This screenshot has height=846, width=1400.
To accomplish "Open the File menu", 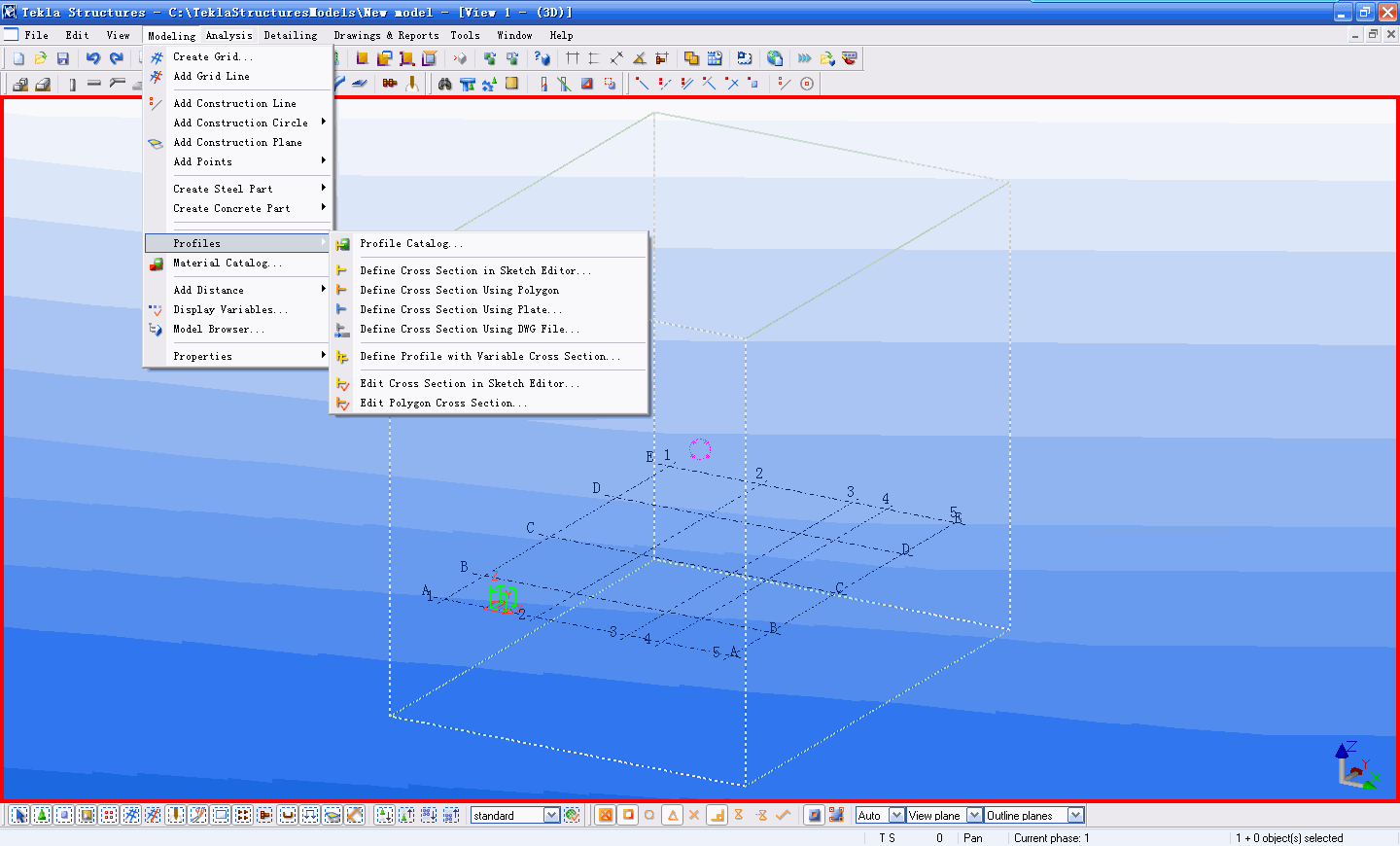I will 36,35.
